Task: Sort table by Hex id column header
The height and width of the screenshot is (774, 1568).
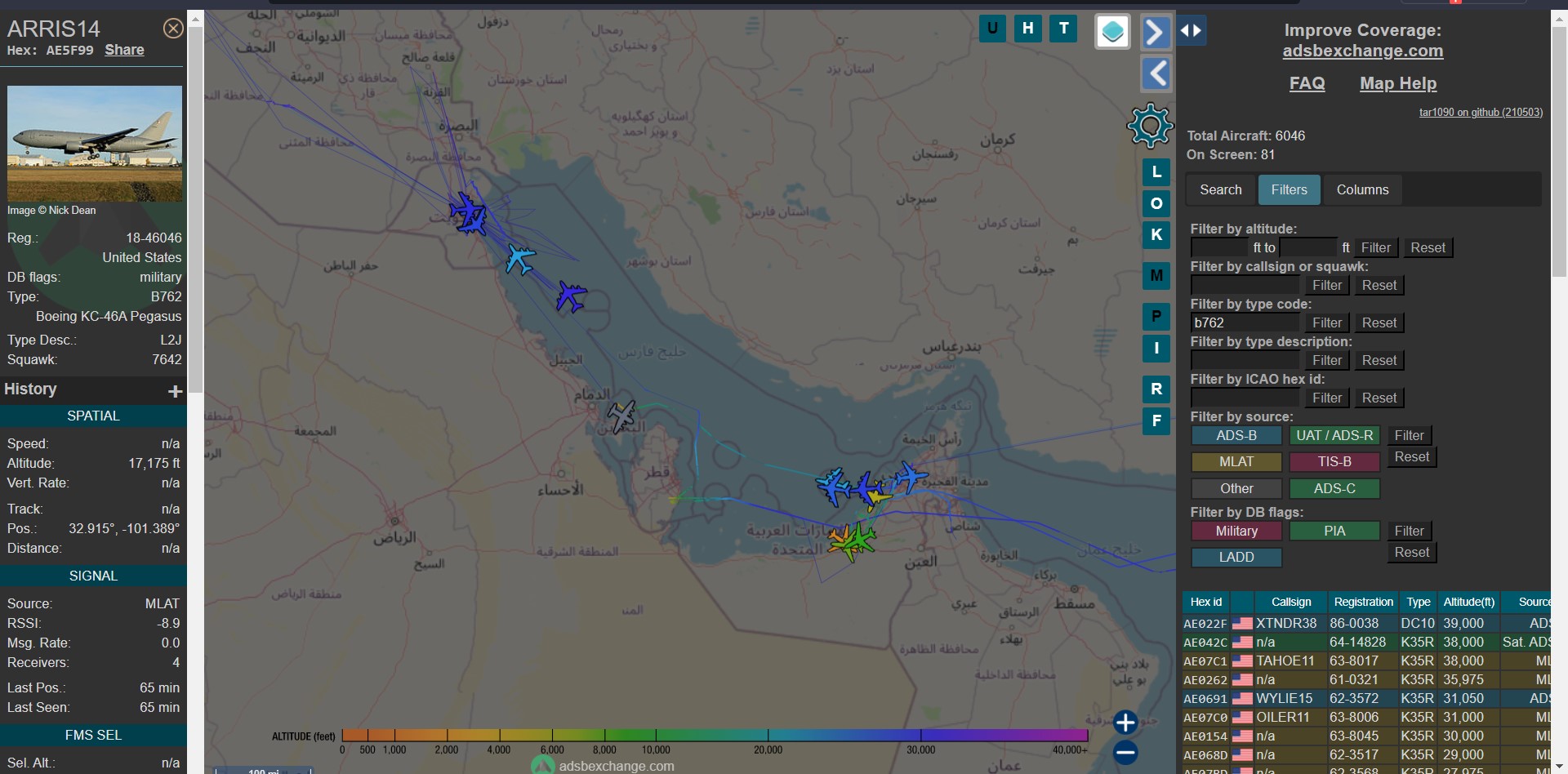Action: click(x=1205, y=602)
